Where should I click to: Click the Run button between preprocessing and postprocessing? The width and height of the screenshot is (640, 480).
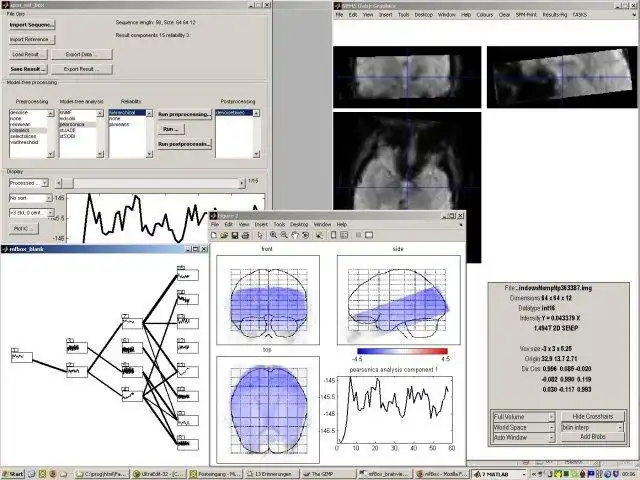click(x=171, y=129)
